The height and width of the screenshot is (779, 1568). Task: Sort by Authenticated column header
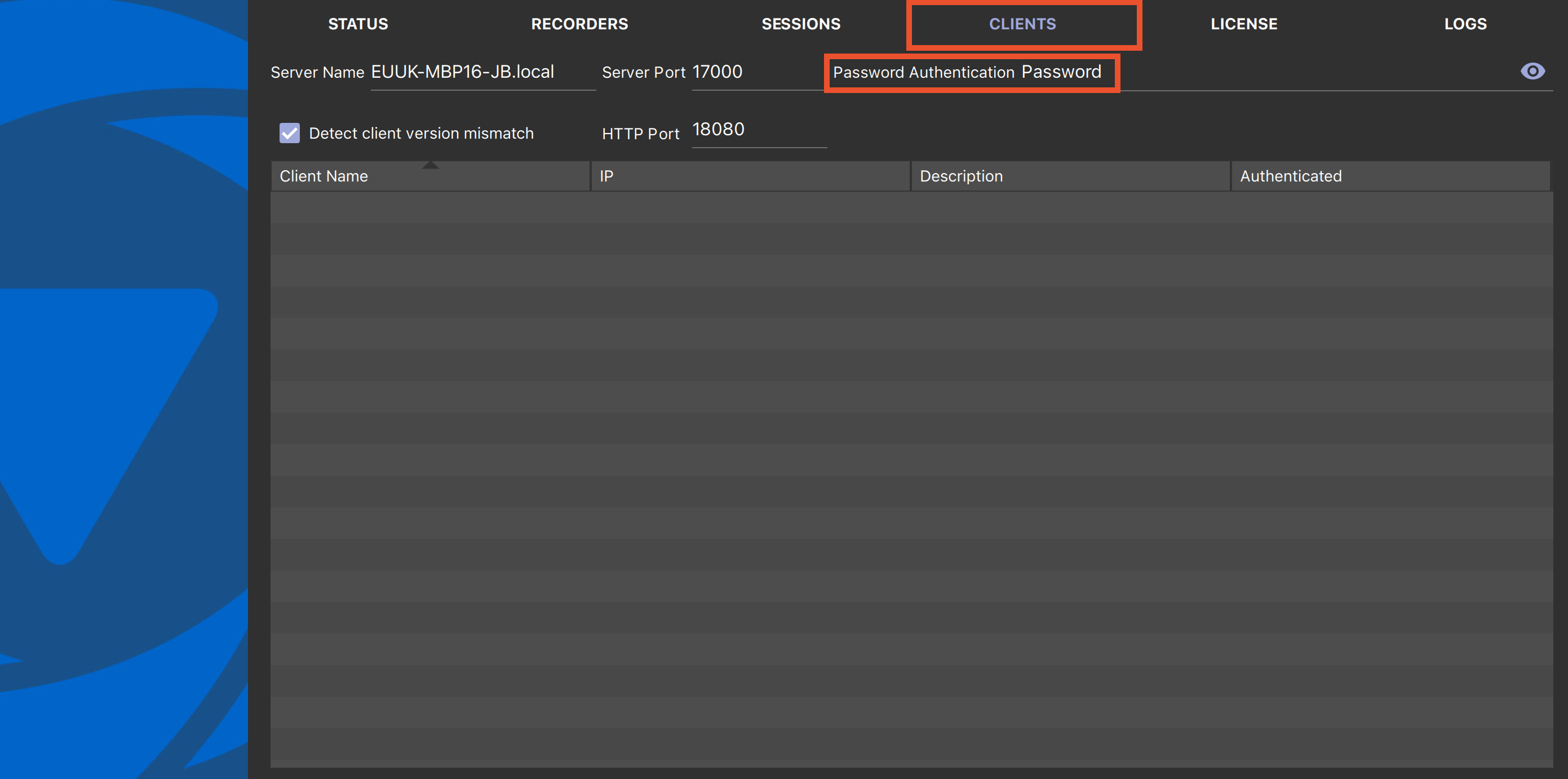point(1391,176)
